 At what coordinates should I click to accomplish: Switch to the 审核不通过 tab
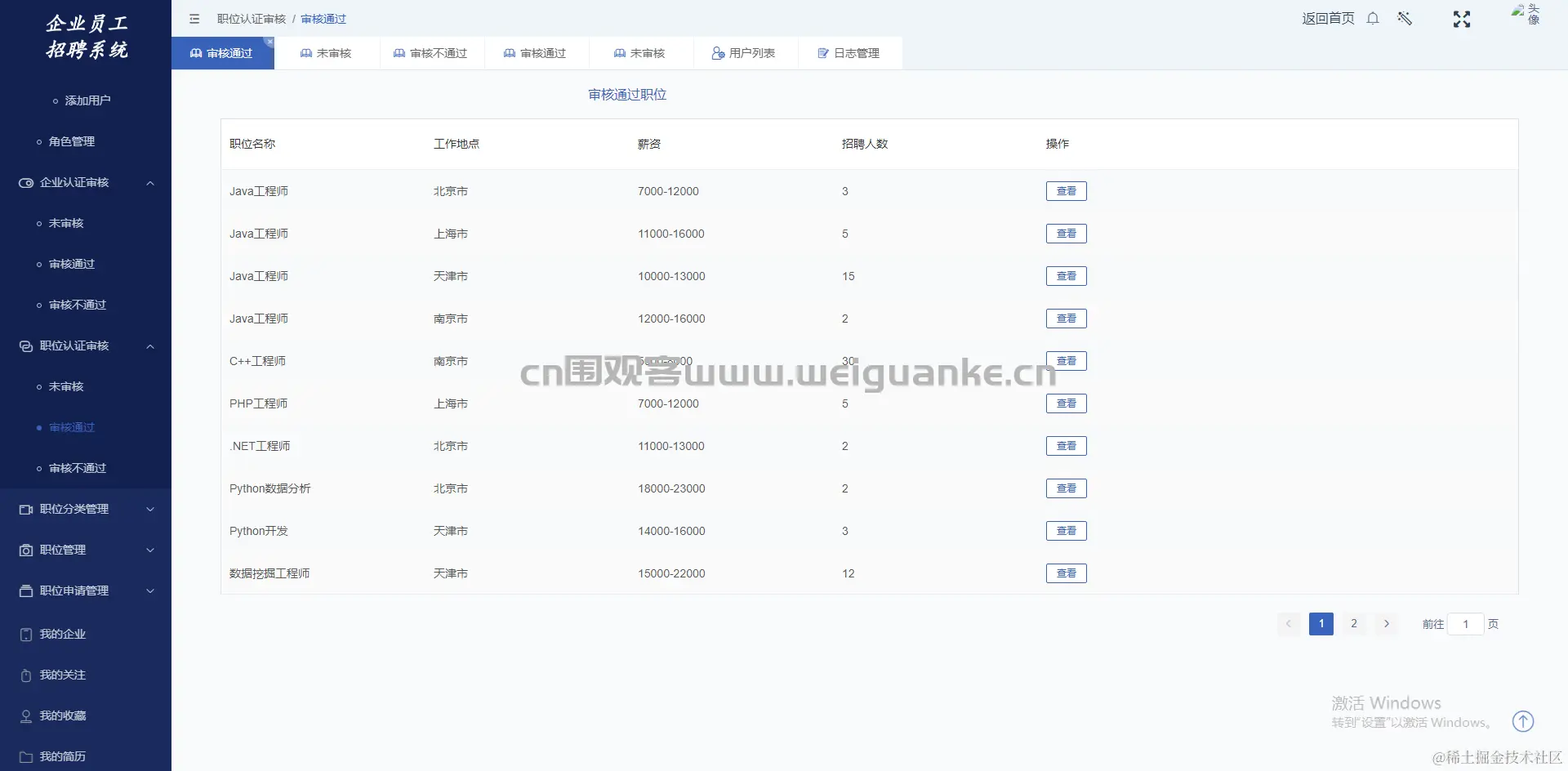click(x=431, y=53)
